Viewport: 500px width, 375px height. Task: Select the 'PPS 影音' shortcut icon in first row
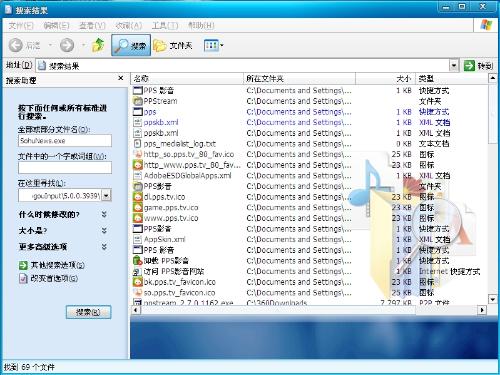point(138,90)
